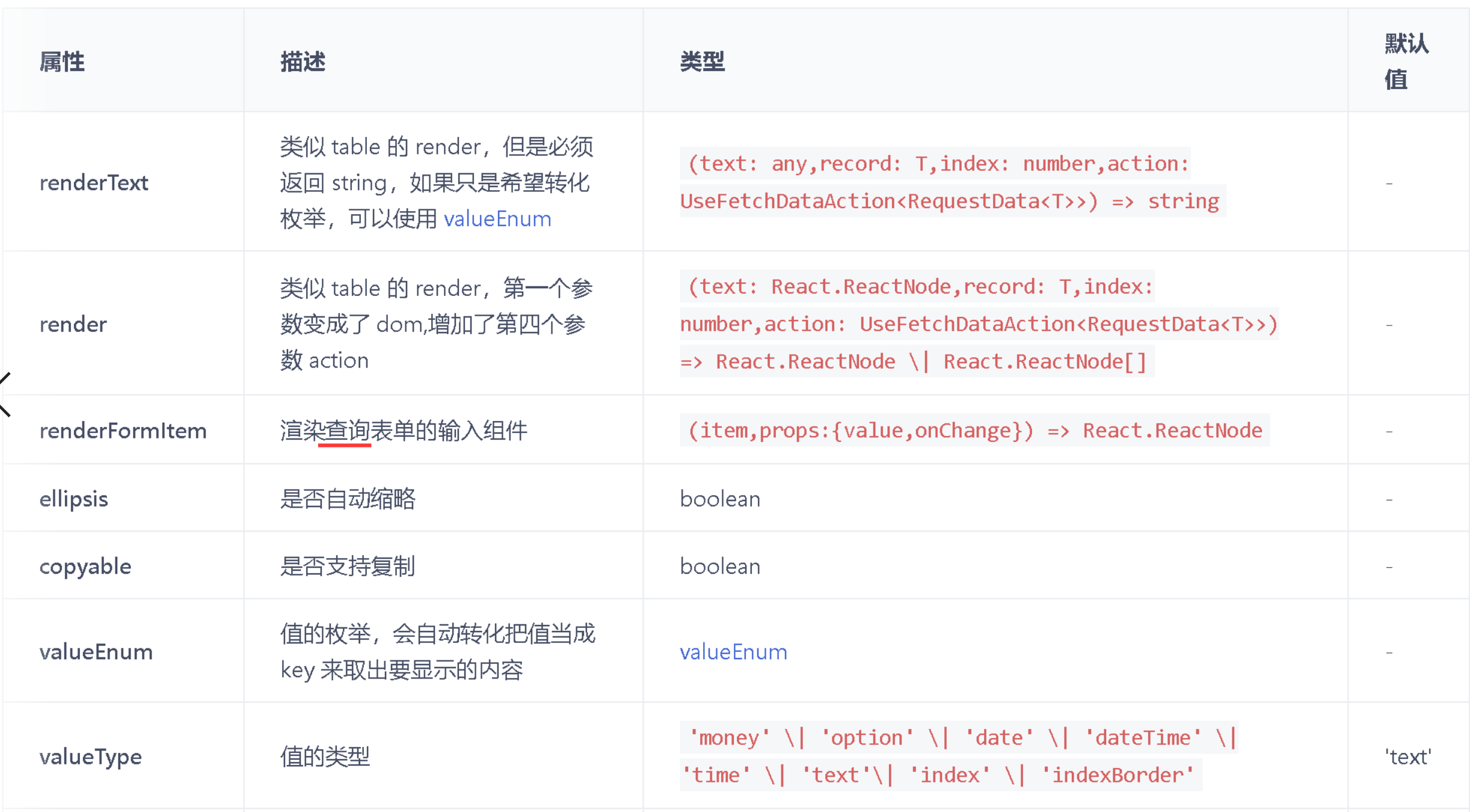Click the 描述 column header

coord(303,62)
